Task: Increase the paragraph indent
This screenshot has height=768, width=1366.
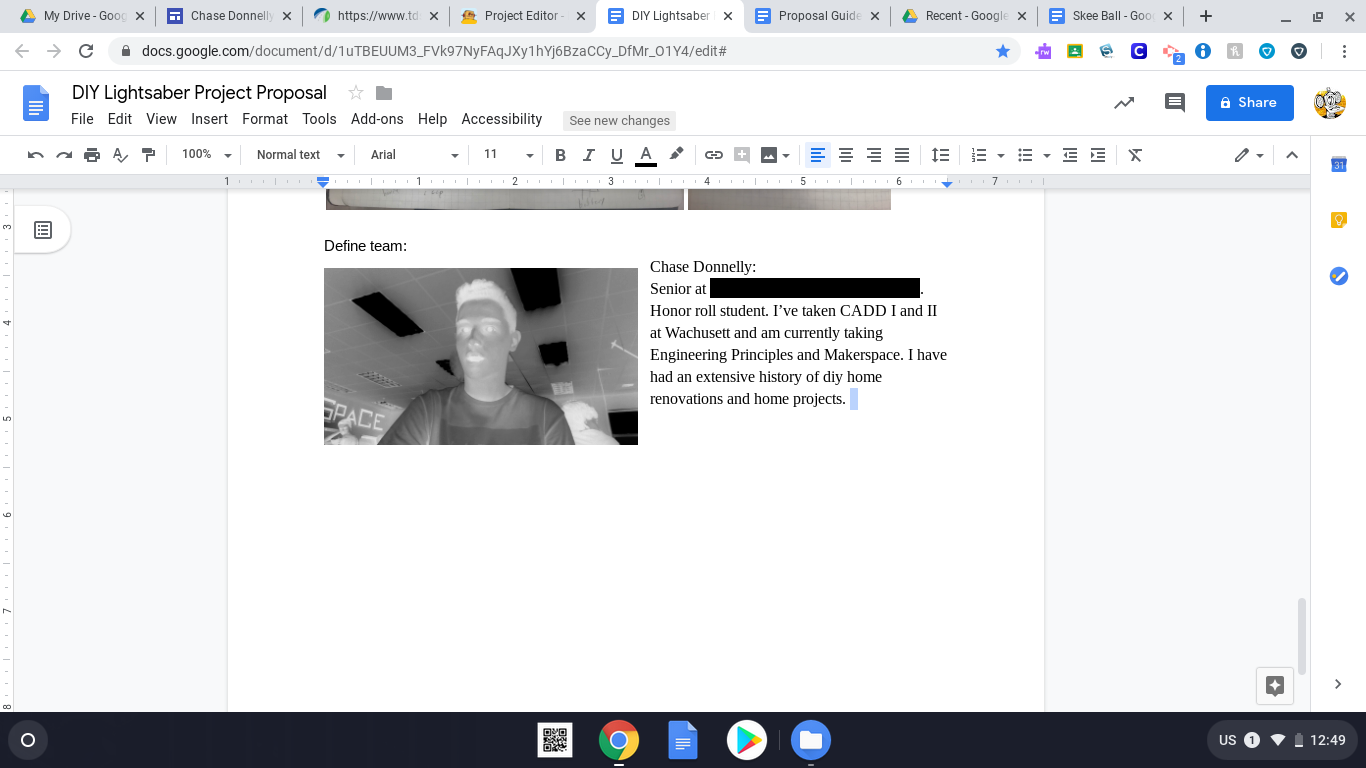Action: point(1098,155)
